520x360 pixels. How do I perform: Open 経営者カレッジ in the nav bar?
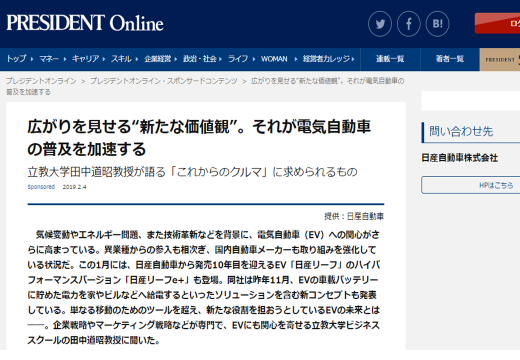326,59
